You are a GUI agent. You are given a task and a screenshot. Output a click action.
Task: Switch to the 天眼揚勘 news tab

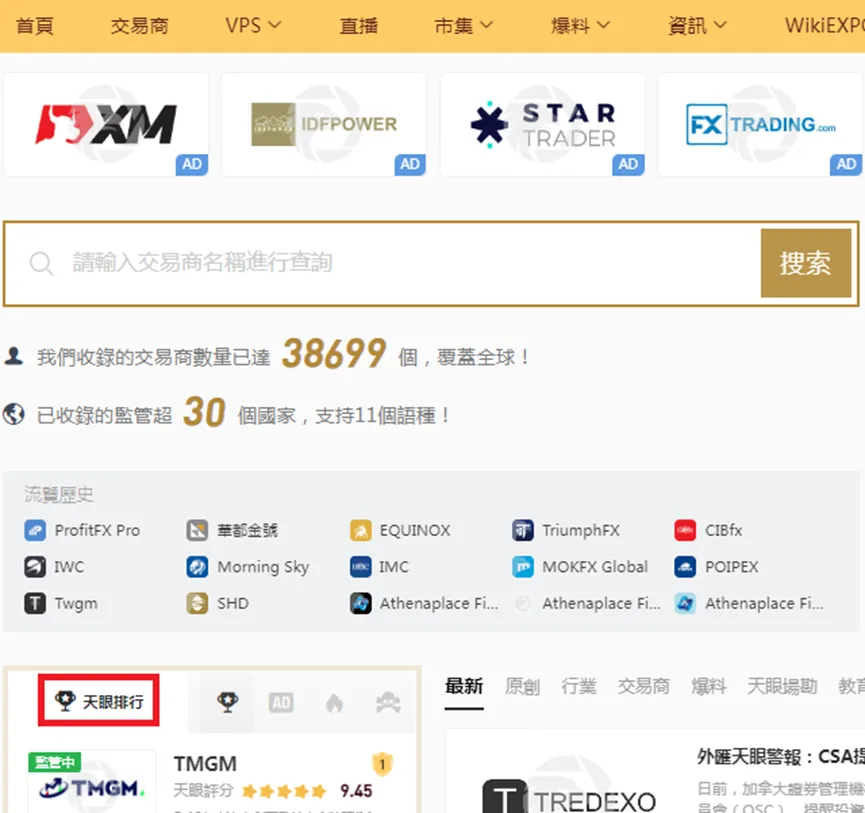(782, 686)
